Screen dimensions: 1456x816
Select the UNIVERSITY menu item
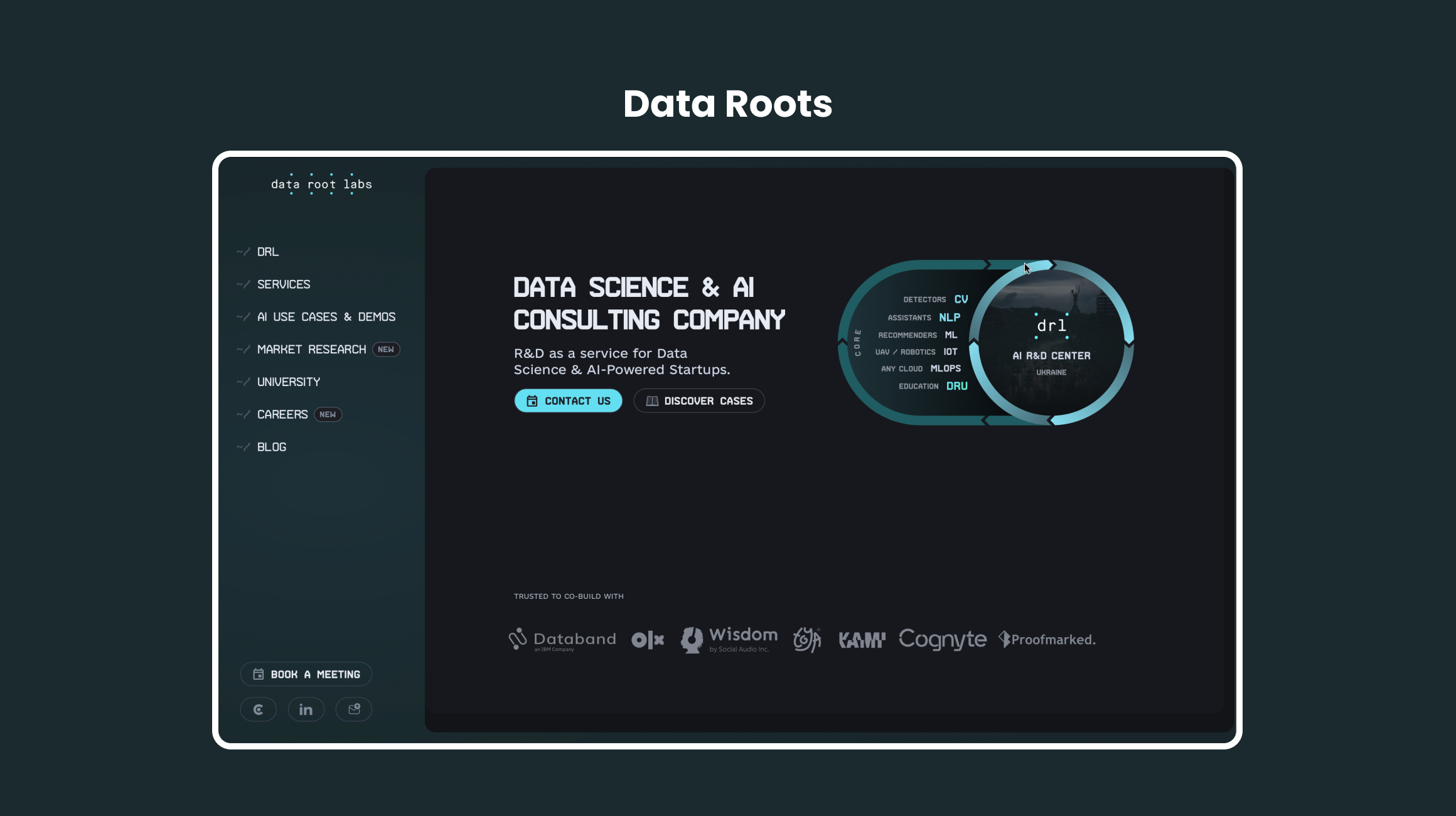[288, 381]
